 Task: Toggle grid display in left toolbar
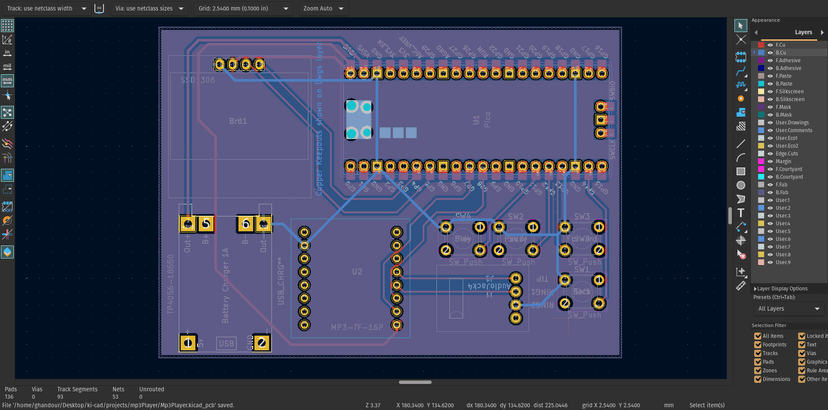[x=7, y=26]
